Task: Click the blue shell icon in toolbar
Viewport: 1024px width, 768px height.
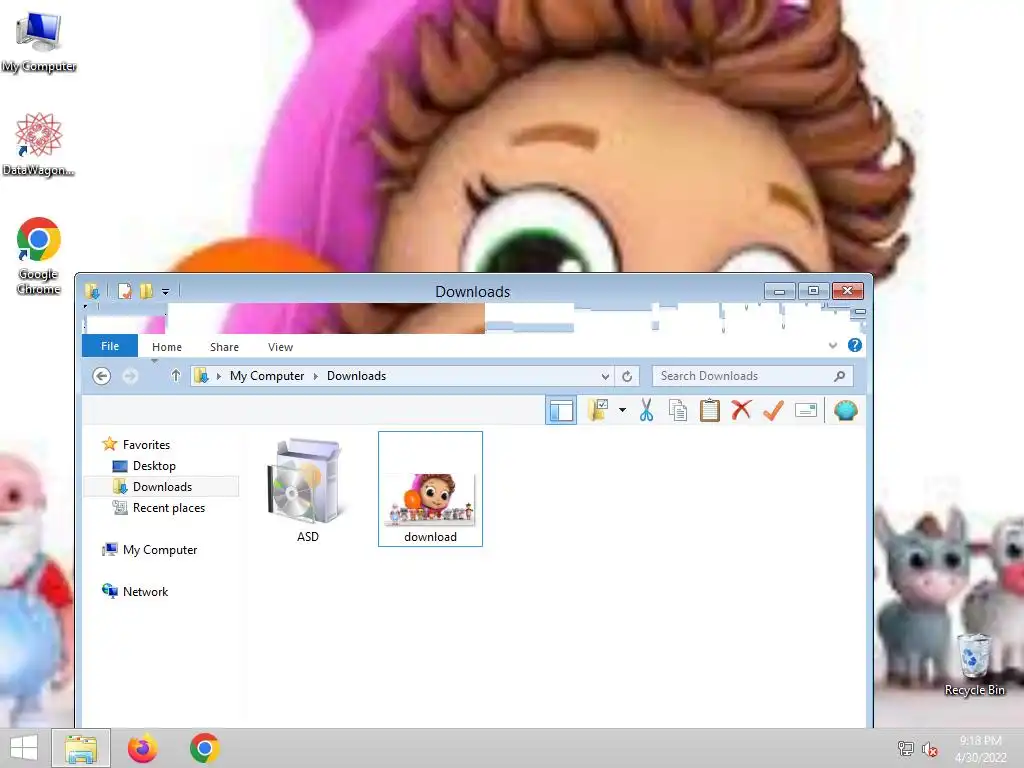Action: point(845,411)
